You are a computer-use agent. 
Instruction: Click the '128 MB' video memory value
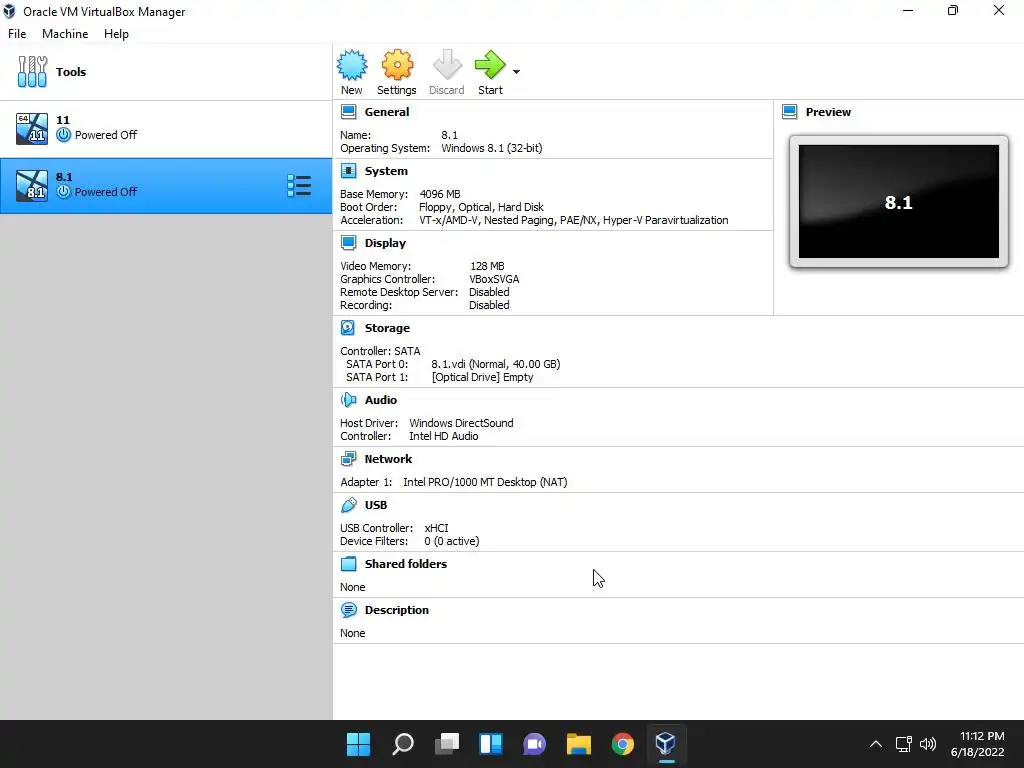487,266
